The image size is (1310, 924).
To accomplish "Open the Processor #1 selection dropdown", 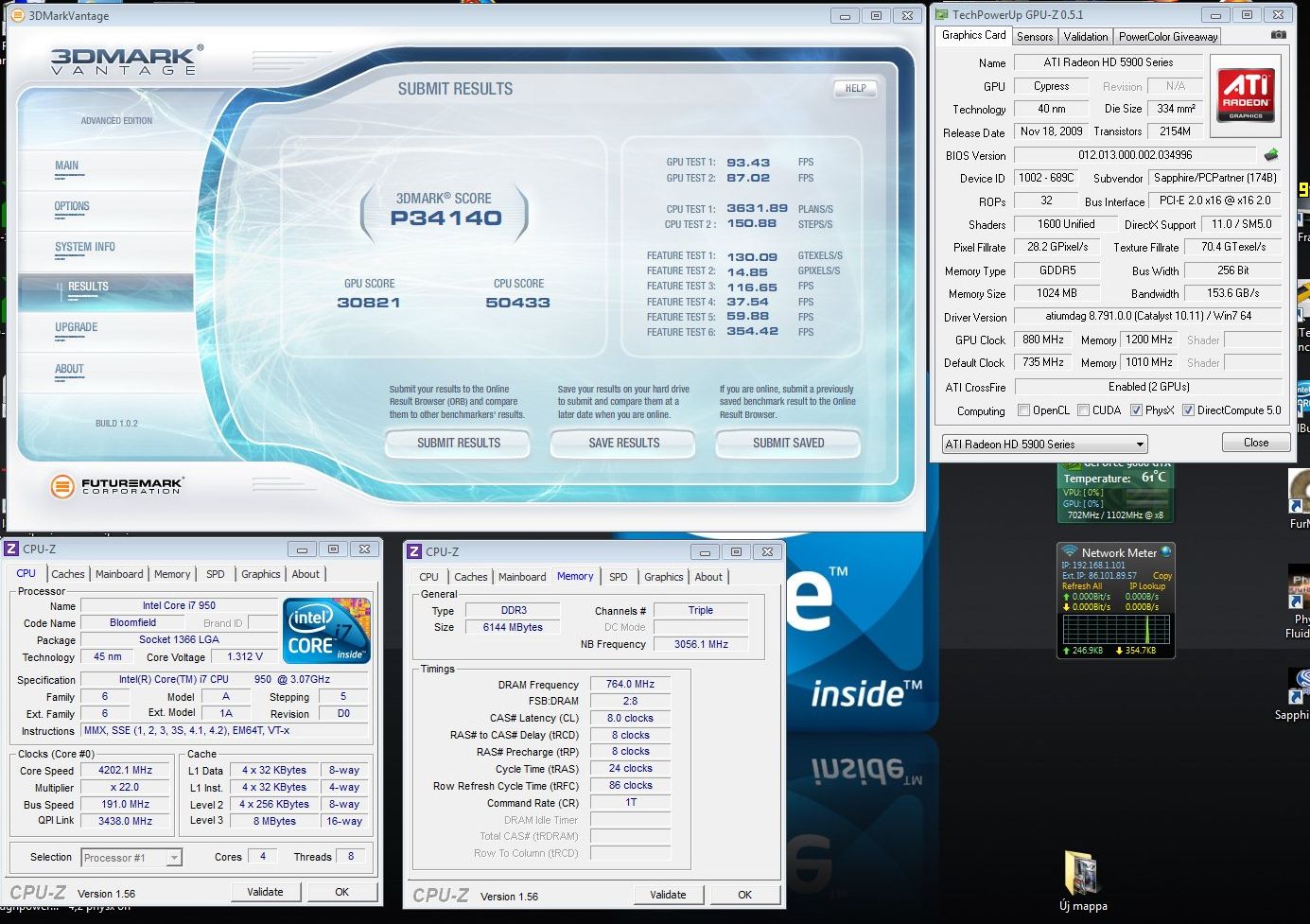I will click(x=131, y=858).
